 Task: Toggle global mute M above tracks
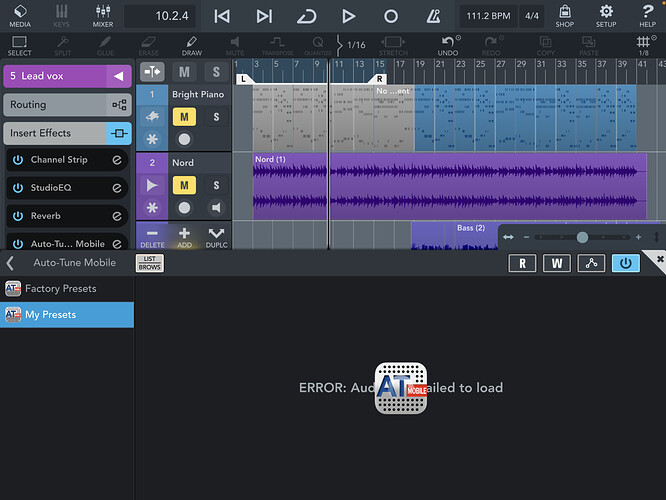[x=184, y=72]
